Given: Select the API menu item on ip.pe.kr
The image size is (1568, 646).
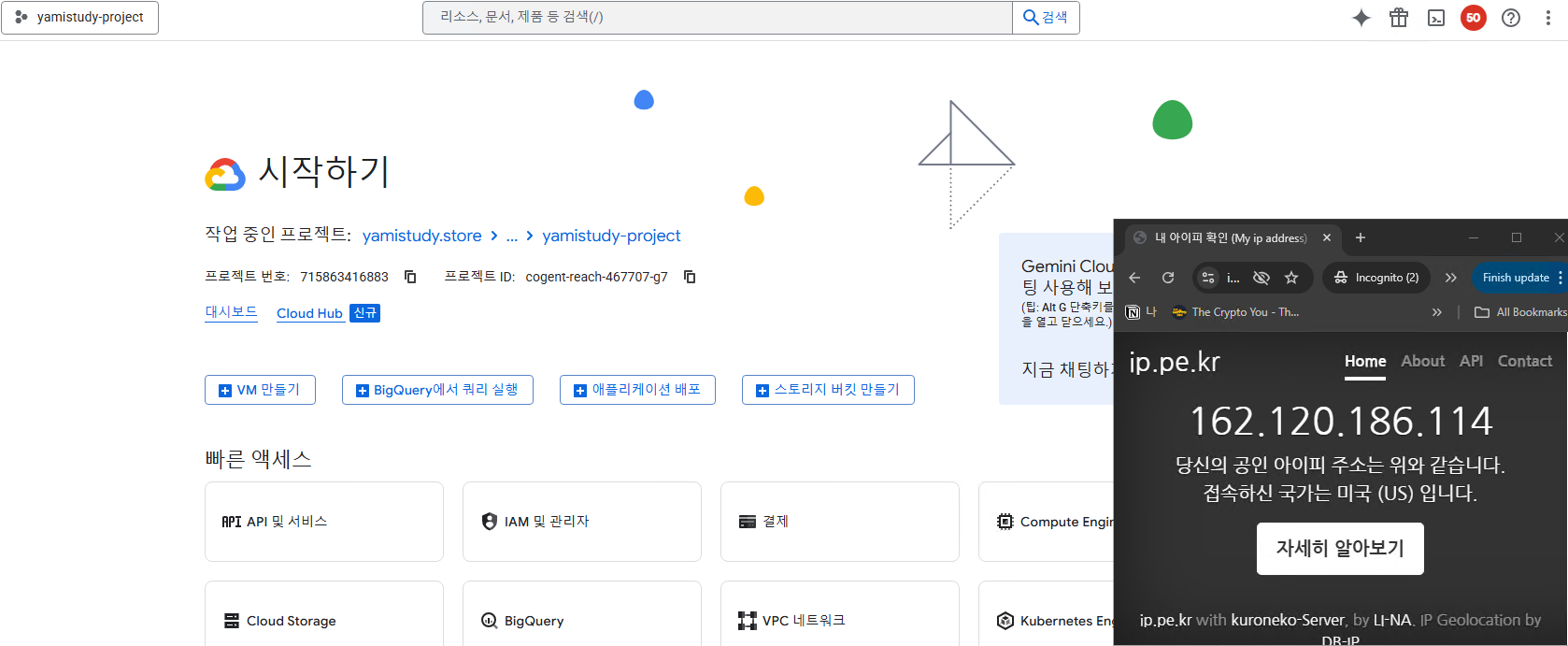Looking at the screenshot, I should [1472, 362].
